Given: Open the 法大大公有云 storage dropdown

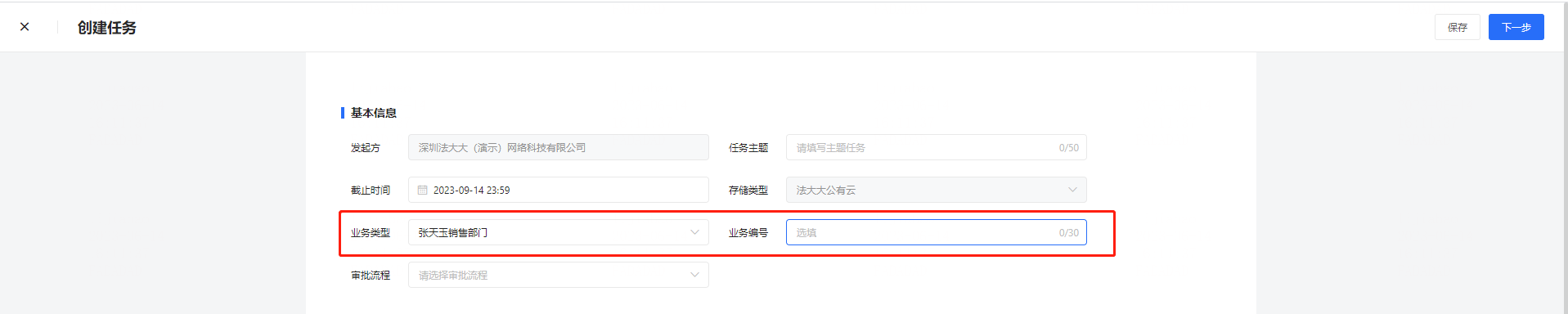Looking at the screenshot, I should [x=937, y=190].
